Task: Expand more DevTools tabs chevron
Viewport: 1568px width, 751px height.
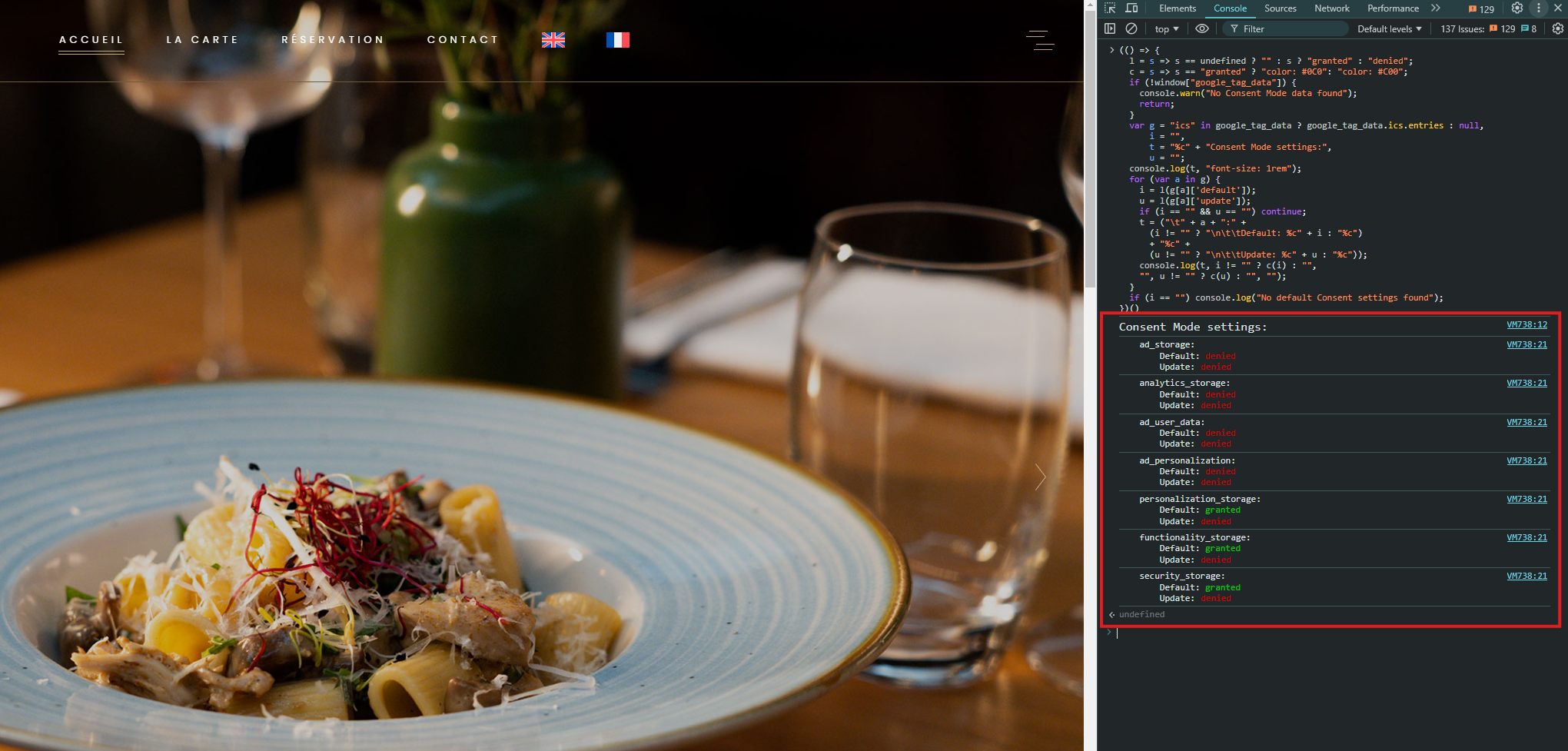Action: [1436, 8]
